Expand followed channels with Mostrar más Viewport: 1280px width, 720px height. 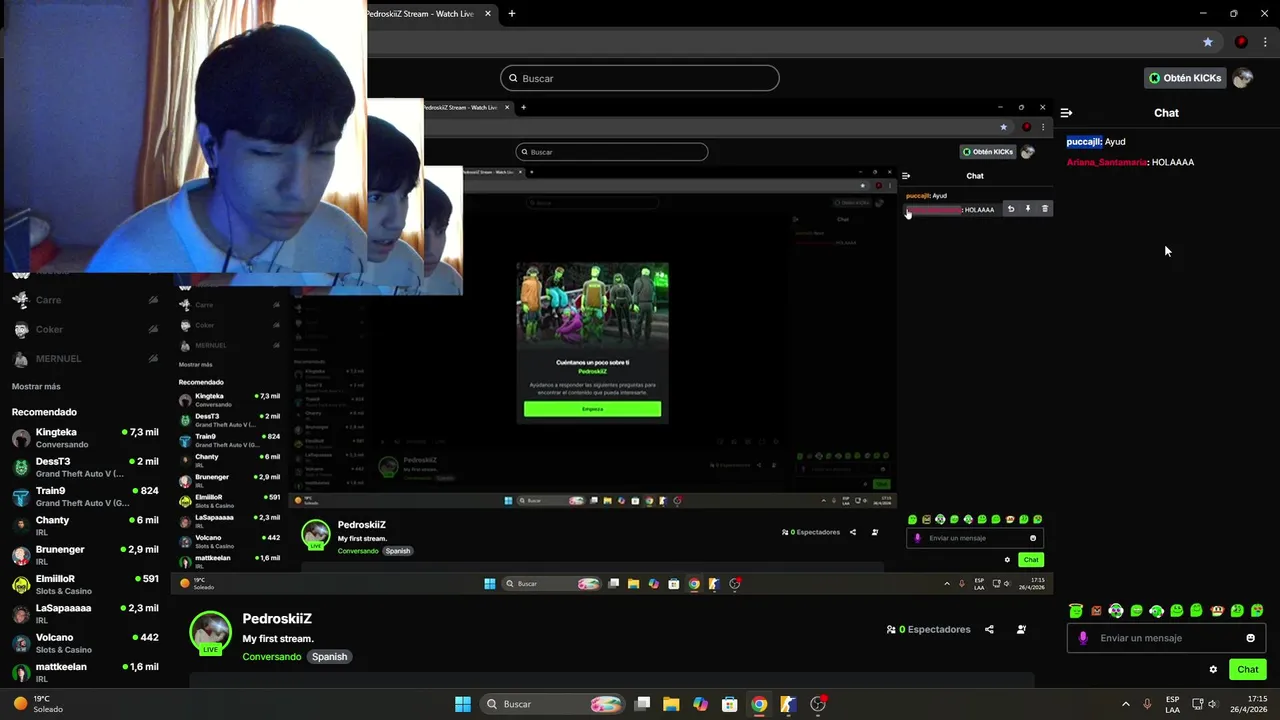click(x=36, y=387)
